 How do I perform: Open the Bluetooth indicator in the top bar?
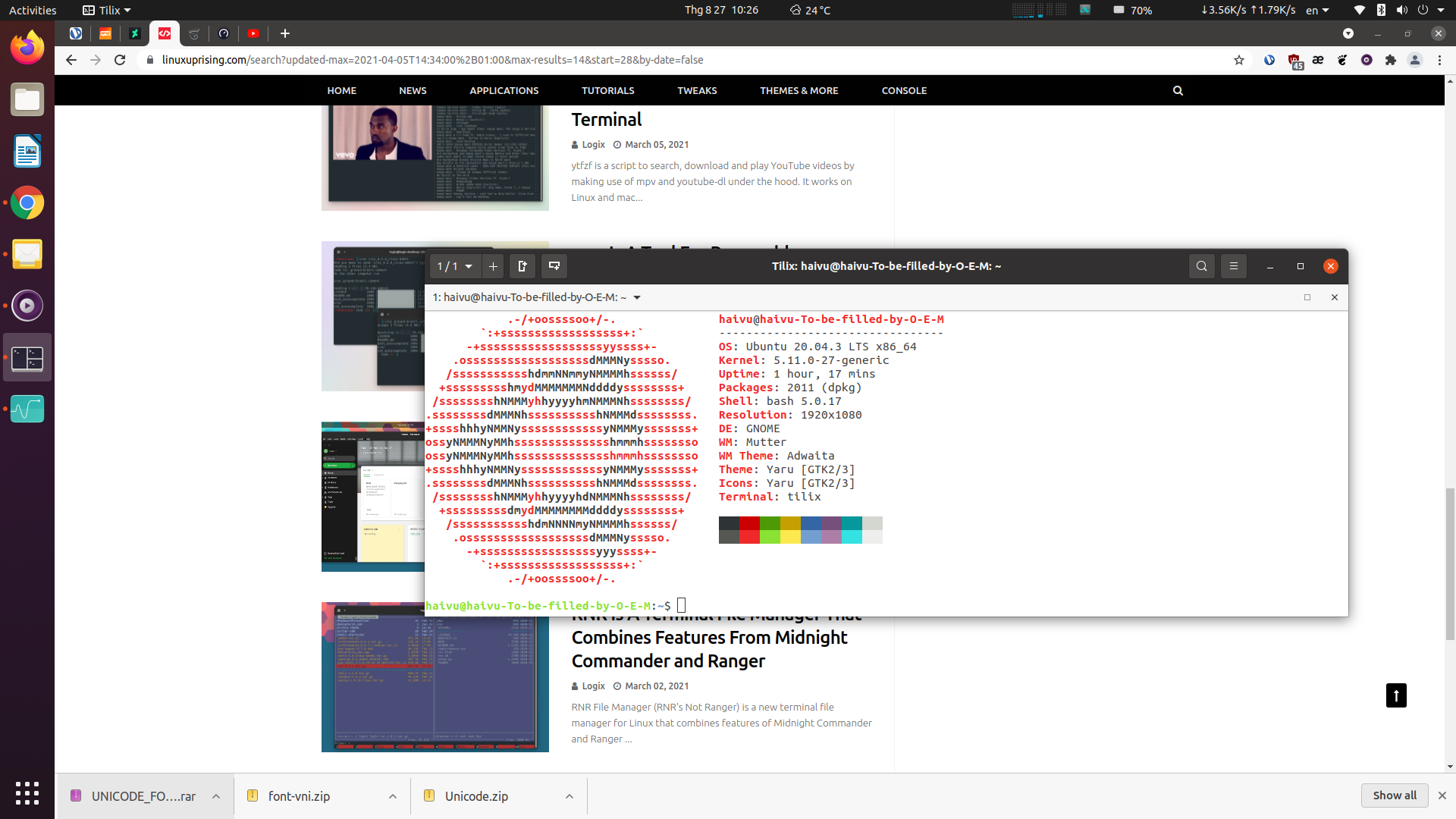point(1381,10)
